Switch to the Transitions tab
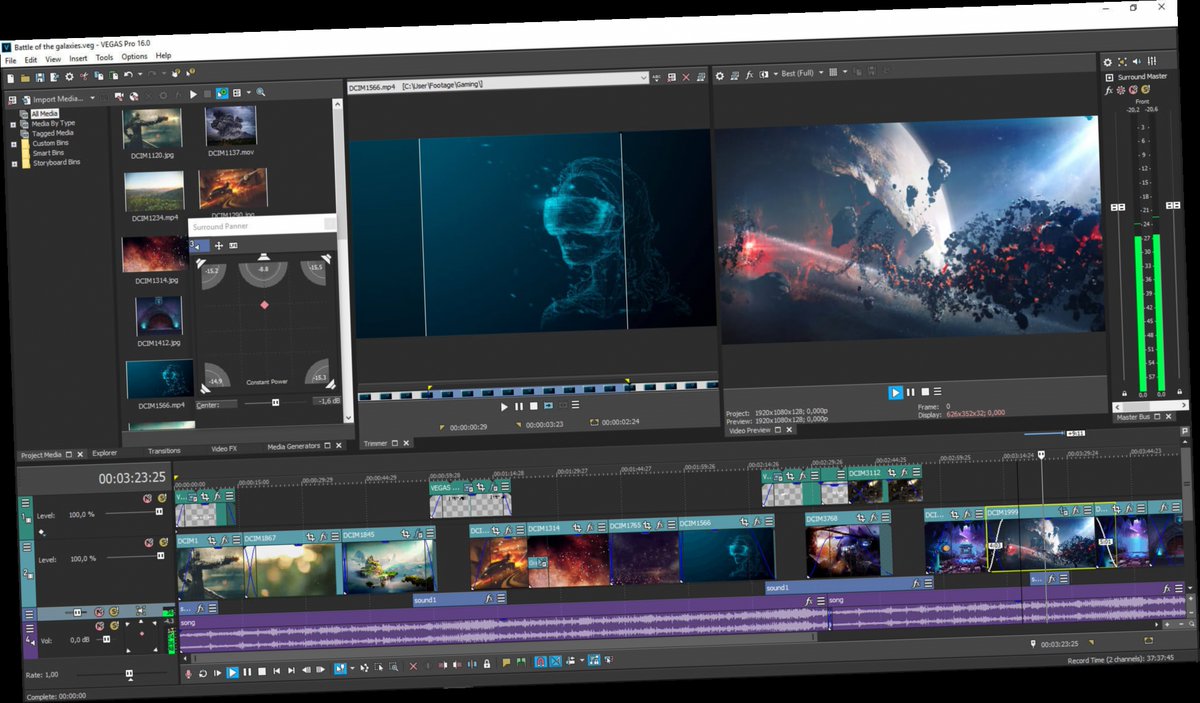This screenshot has width=1200, height=703. point(164,451)
